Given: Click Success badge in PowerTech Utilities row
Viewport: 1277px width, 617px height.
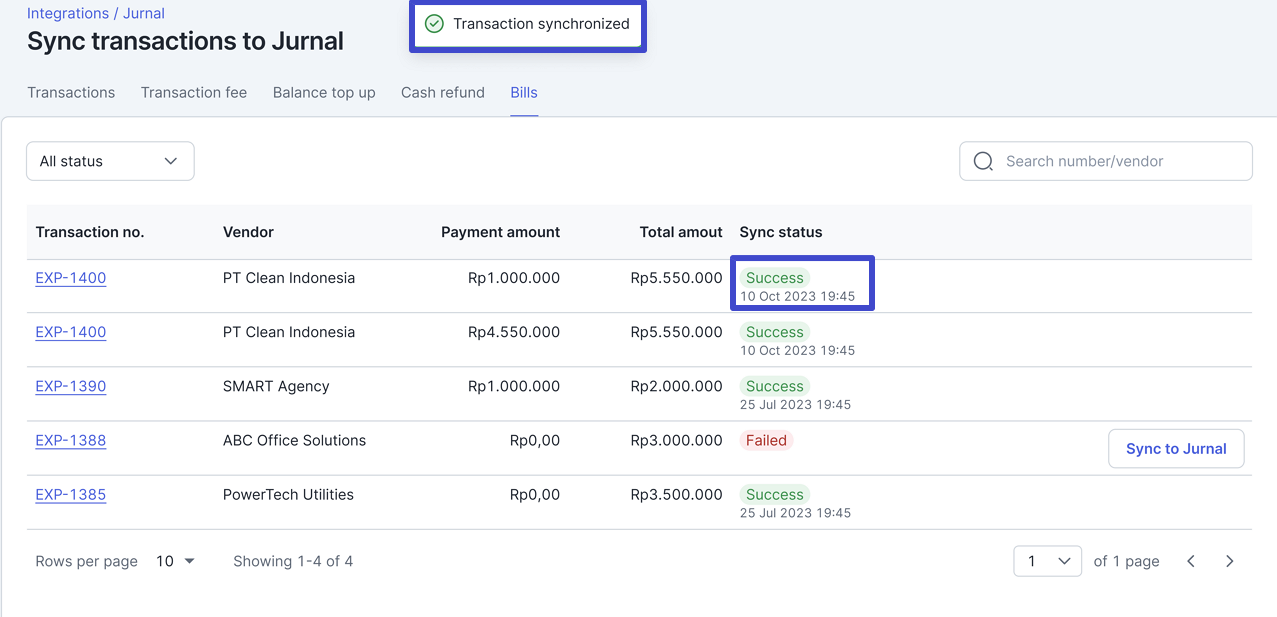Looking at the screenshot, I should click(775, 494).
